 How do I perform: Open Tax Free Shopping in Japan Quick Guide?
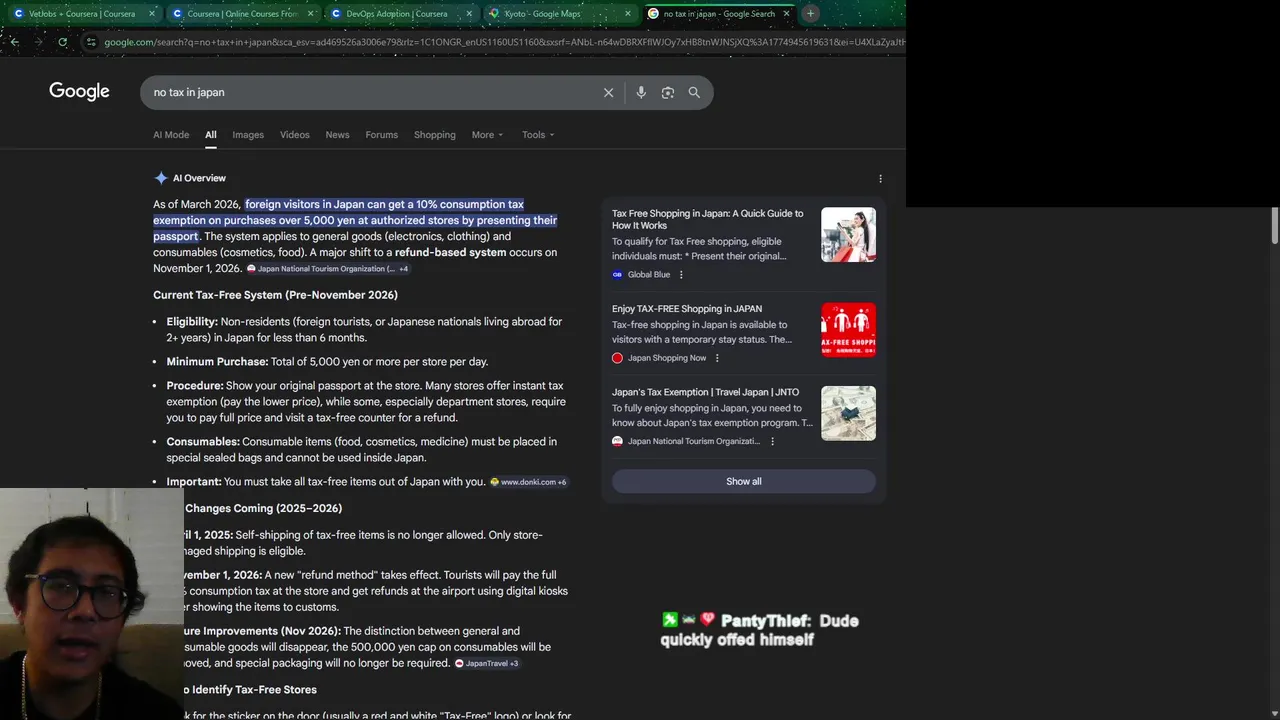(x=708, y=219)
